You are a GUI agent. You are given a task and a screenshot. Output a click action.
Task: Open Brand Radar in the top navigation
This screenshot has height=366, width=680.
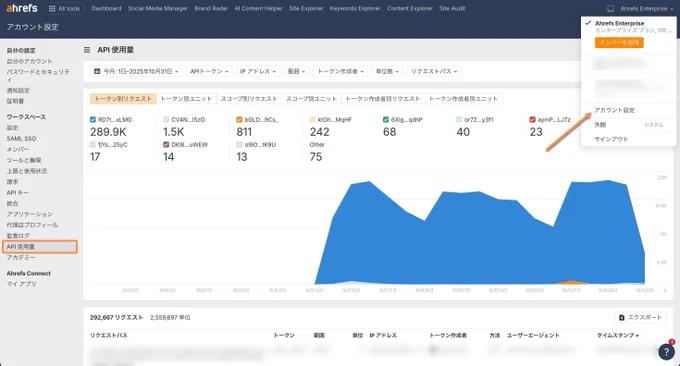(x=211, y=9)
